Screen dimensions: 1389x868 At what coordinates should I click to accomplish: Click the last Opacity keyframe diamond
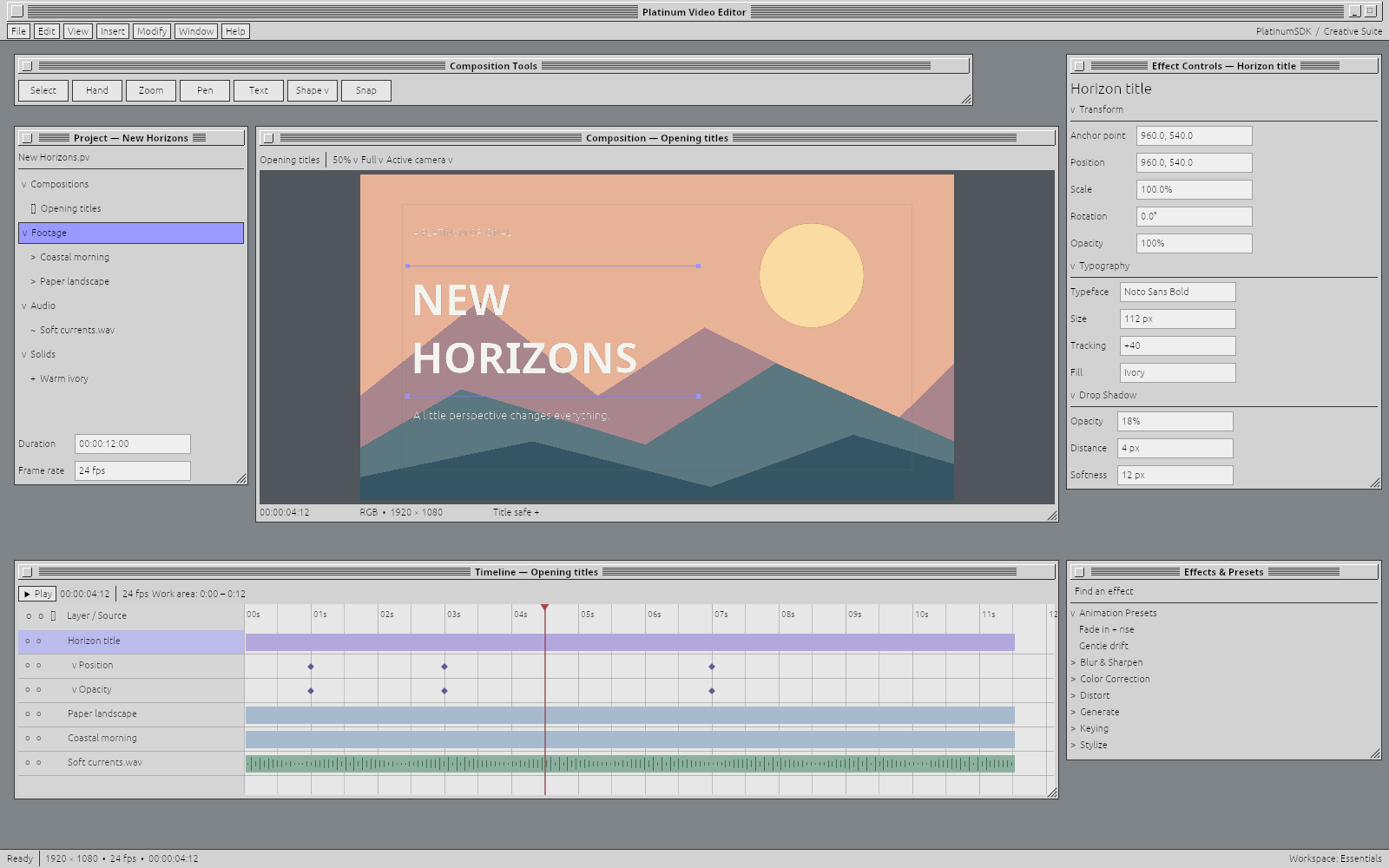point(712,691)
